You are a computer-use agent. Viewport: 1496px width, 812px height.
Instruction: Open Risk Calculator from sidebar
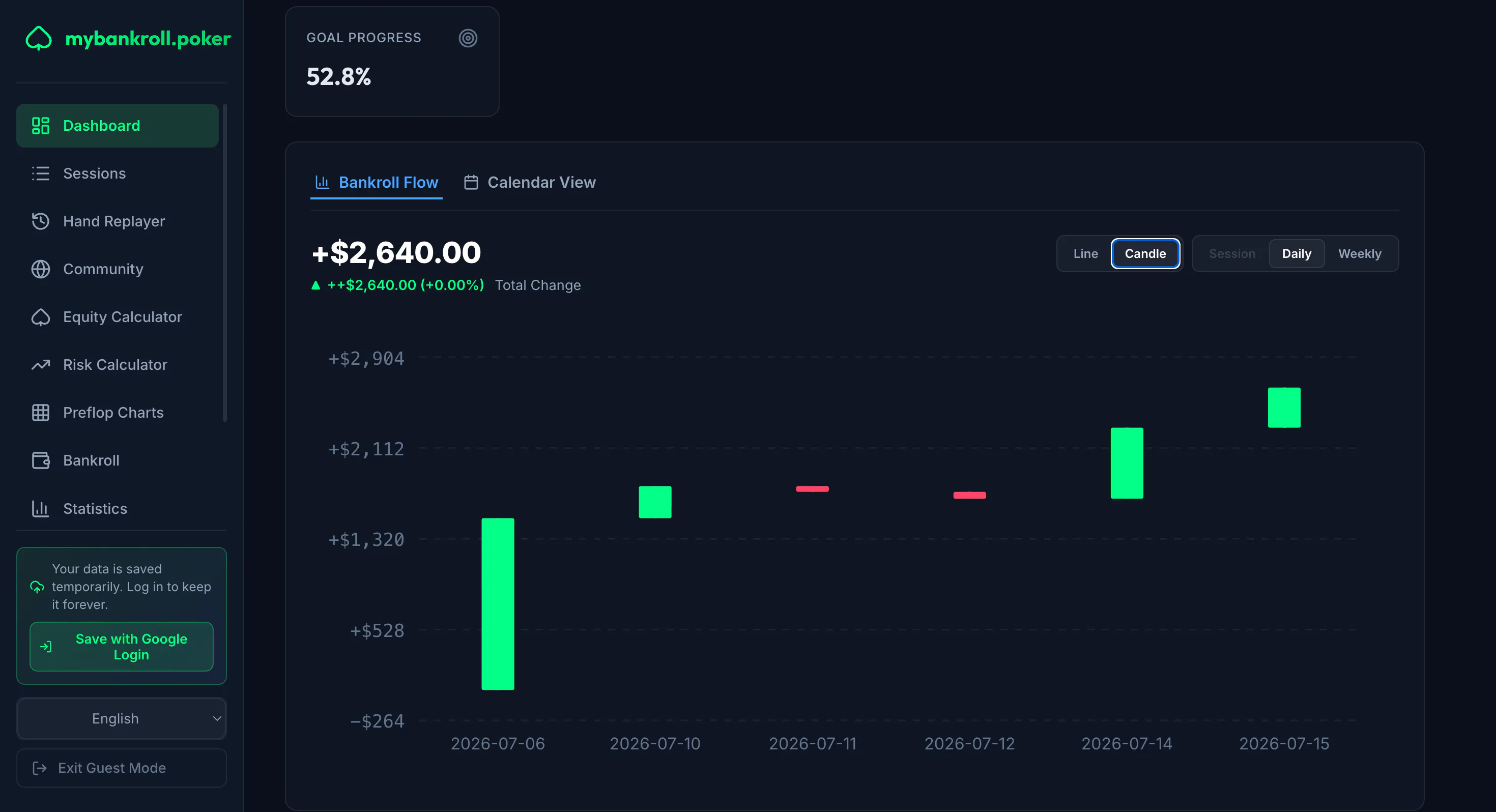pos(118,365)
